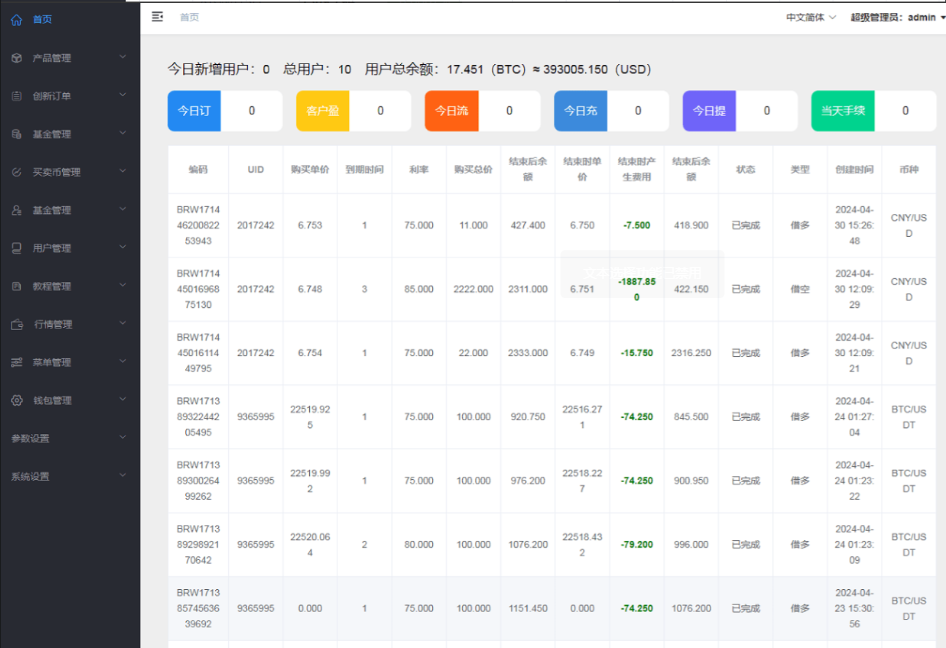Click the 借空 type cell
This screenshot has width=946, height=648.
tap(800, 289)
